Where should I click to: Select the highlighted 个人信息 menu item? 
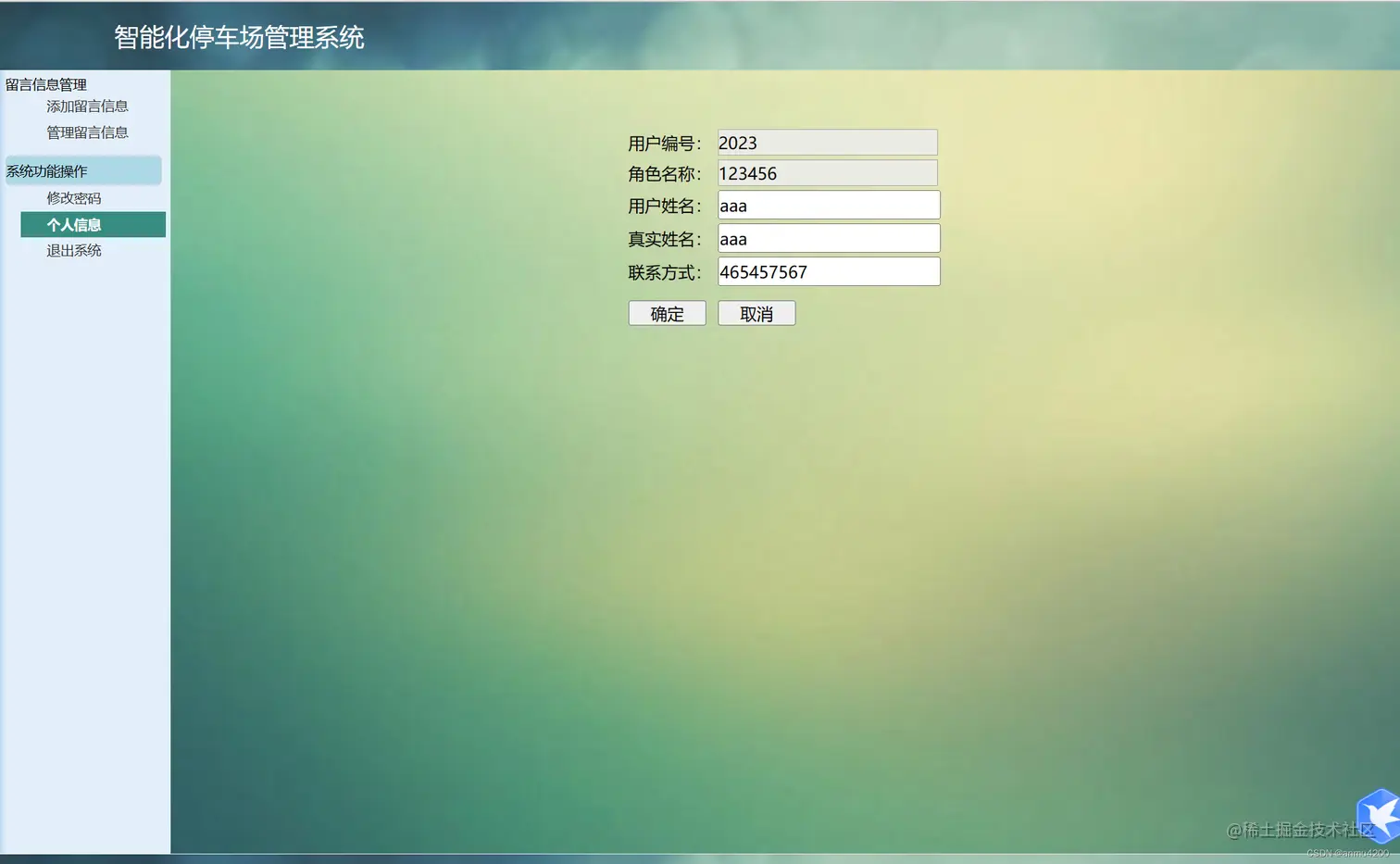[x=93, y=225]
